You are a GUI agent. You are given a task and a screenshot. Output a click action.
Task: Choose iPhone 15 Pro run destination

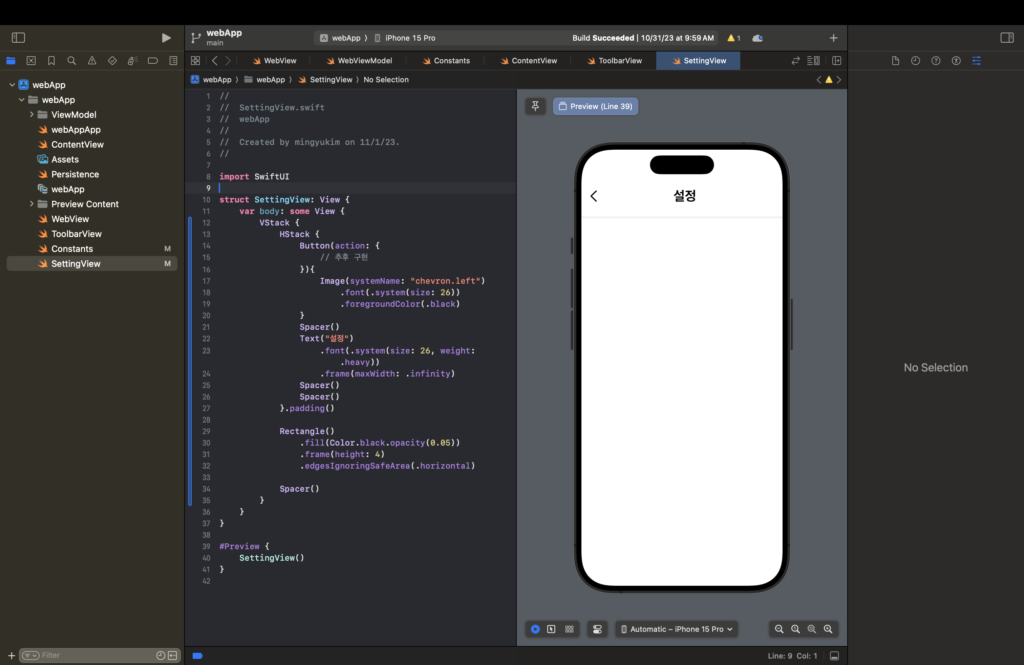point(405,38)
